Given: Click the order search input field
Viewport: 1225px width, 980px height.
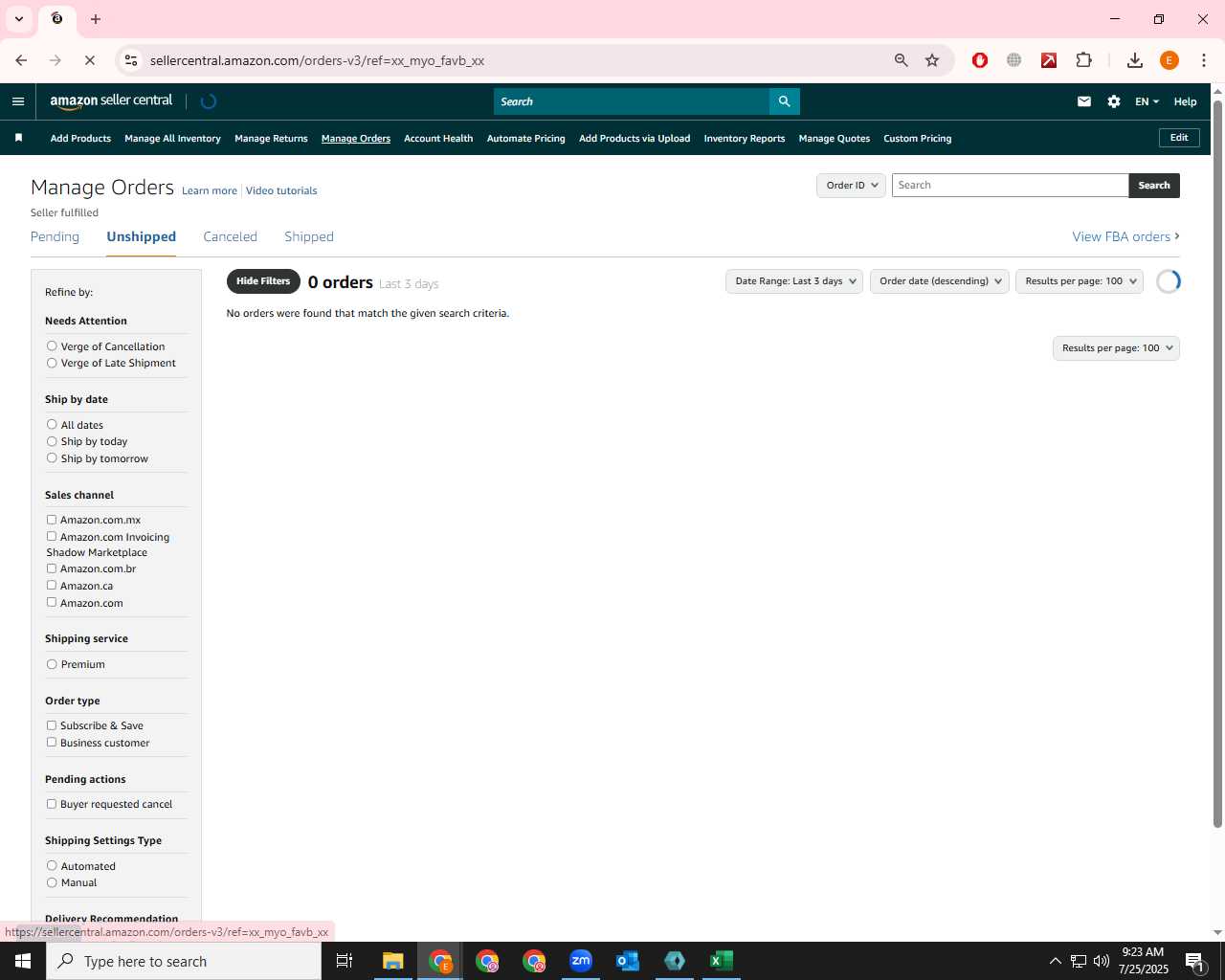Looking at the screenshot, I should (x=1010, y=186).
